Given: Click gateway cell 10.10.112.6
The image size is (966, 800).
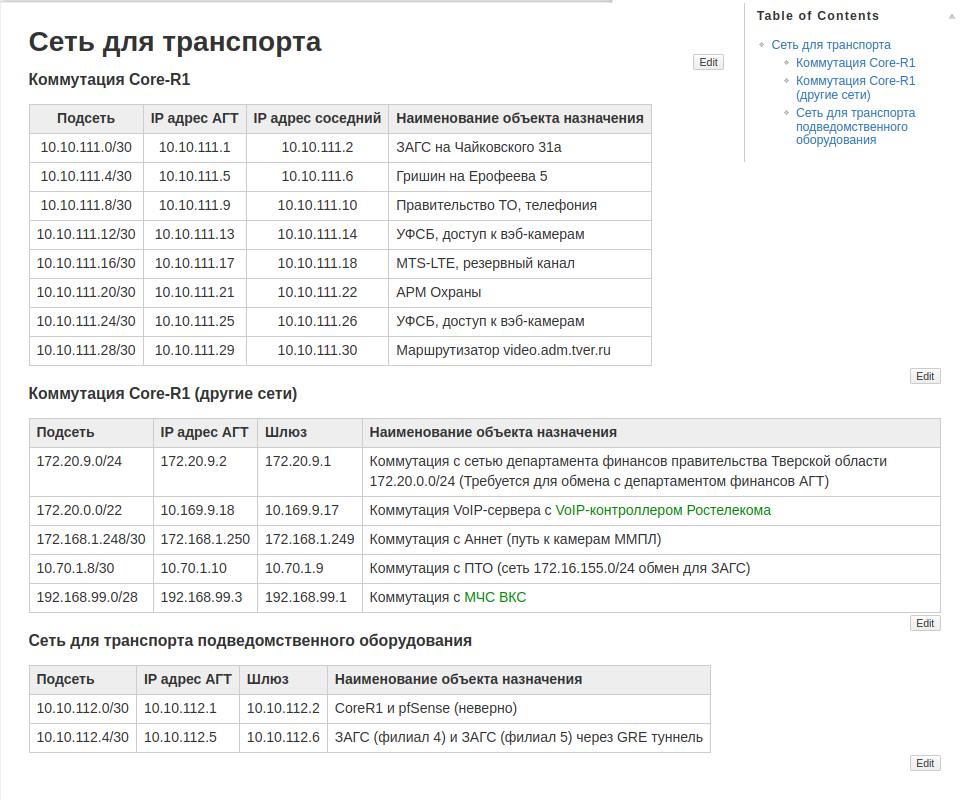Looking at the screenshot, I should (x=283, y=738).
